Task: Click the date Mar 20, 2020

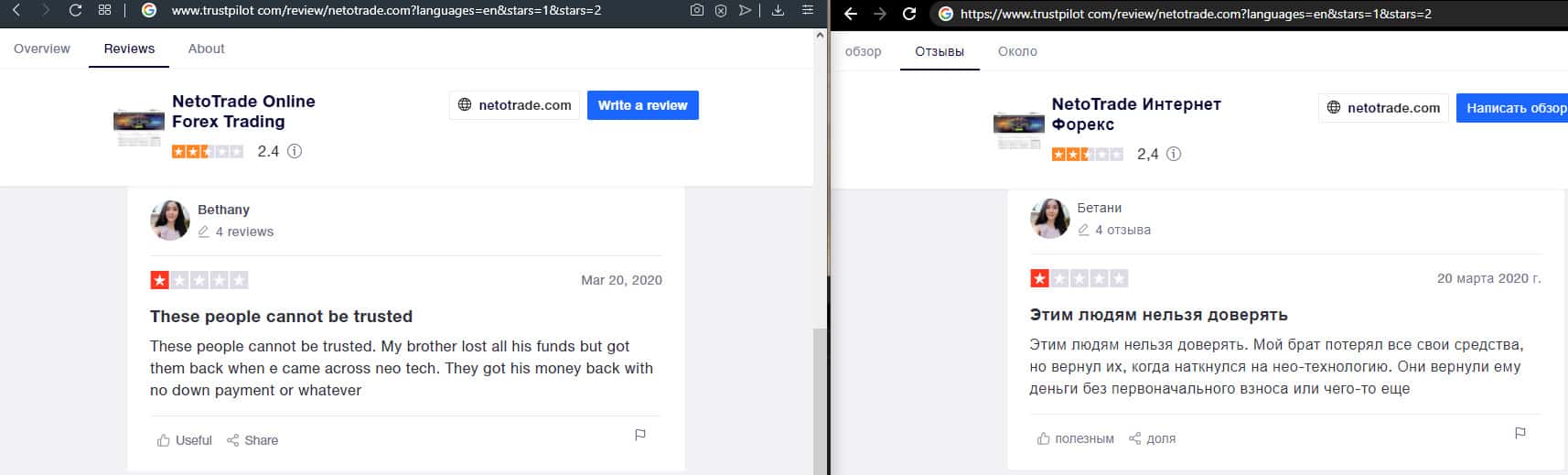Action: tap(621, 280)
